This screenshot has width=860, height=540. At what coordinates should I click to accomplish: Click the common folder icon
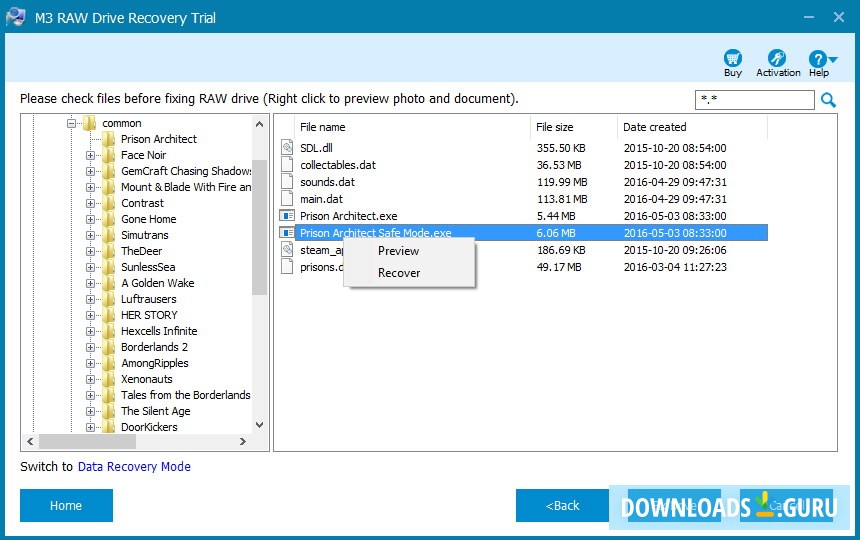89,123
